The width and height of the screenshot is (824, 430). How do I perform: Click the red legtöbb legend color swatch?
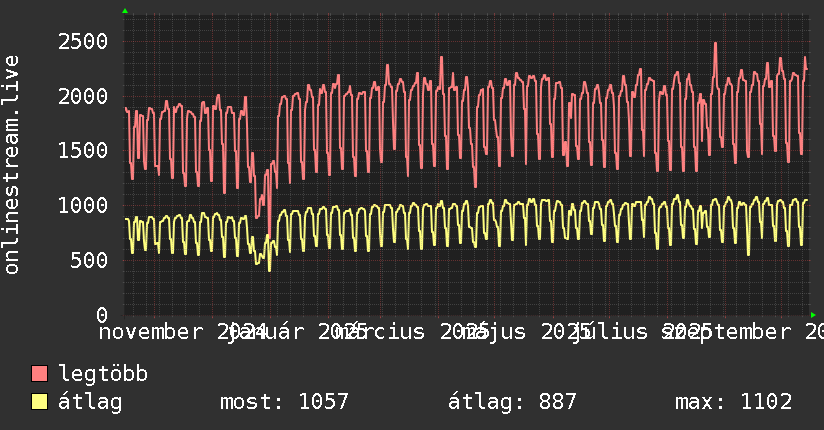point(39,373)
